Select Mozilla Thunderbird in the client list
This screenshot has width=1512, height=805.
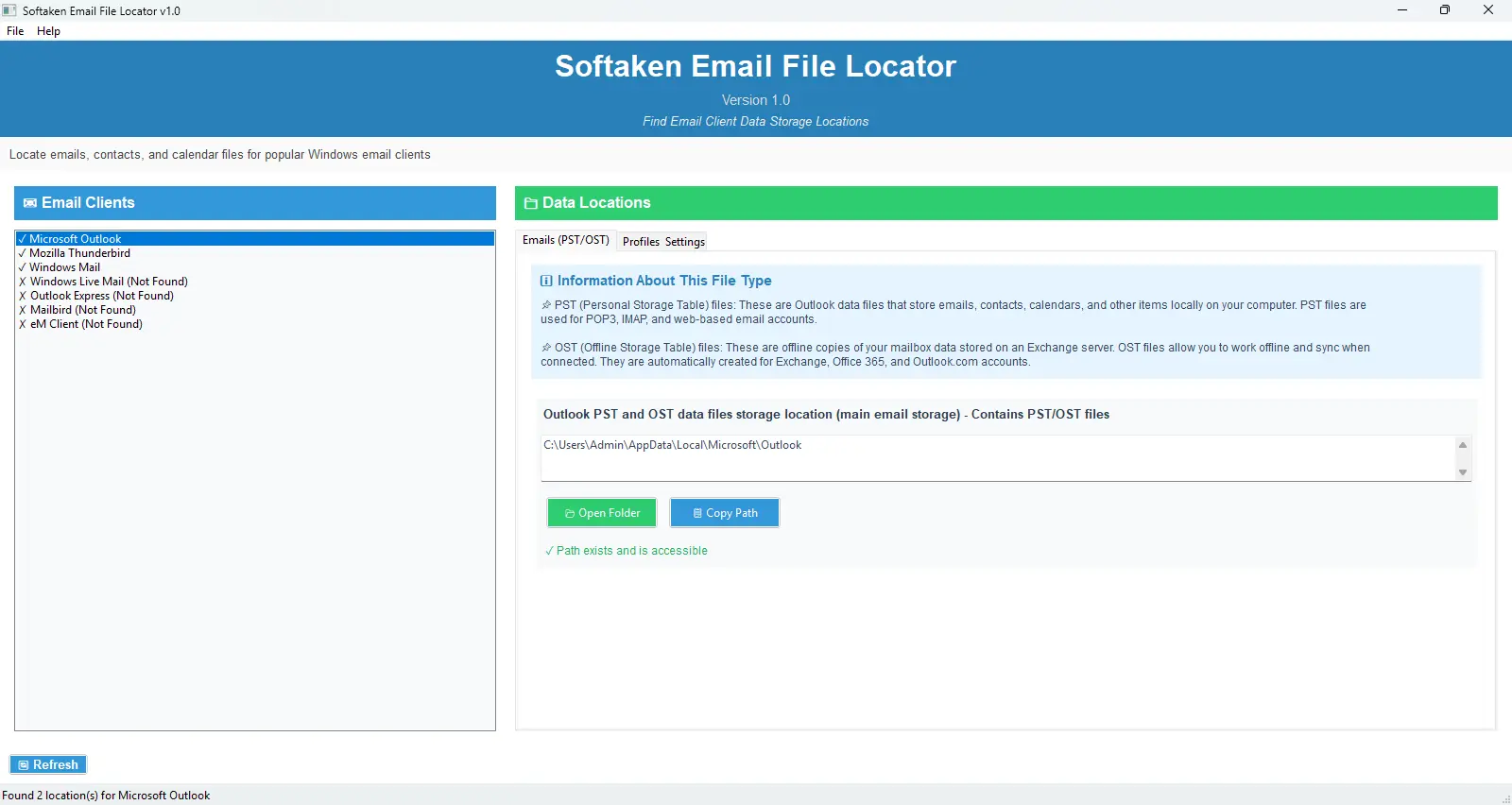pos(79,253)
